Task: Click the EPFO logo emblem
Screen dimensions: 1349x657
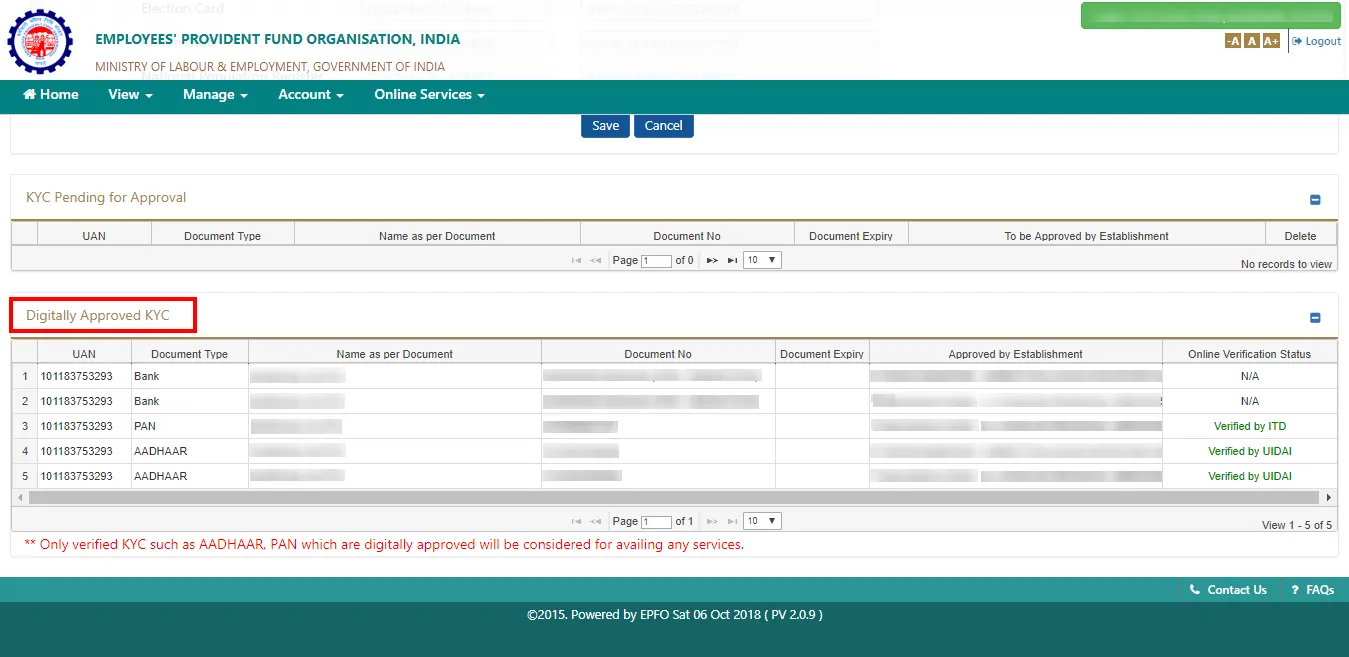Action: (x=40, y=42)
